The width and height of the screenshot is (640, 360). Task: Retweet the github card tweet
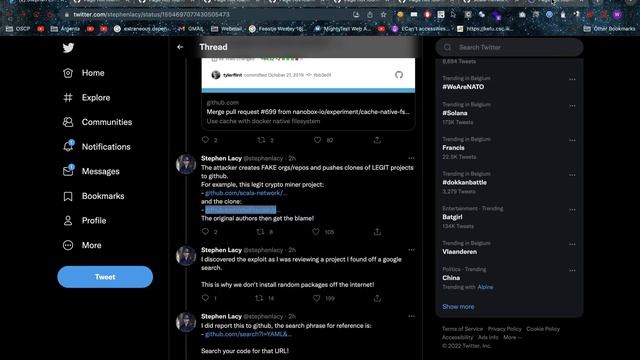coord(261,140)
